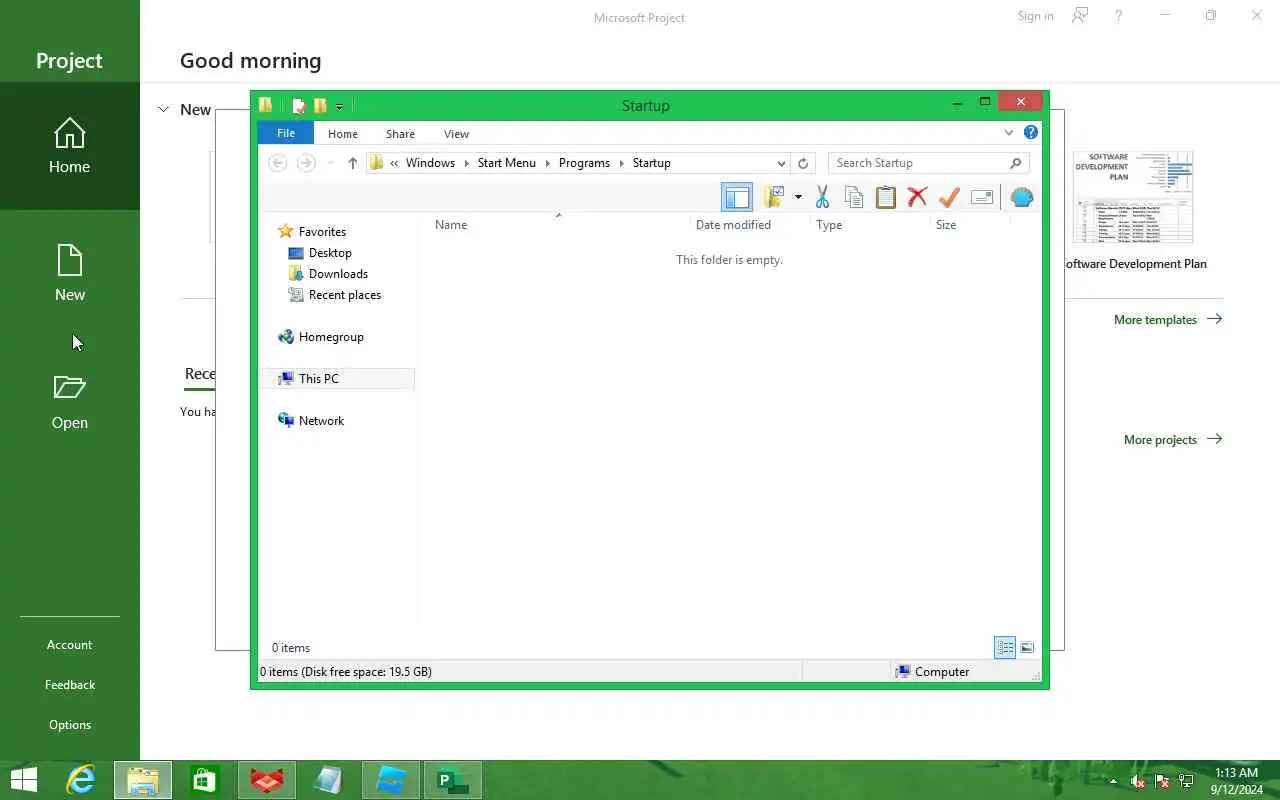Open Customize Quick Access Toolbar dropdown
1280x800 pixels.
(x=340, y=106)
